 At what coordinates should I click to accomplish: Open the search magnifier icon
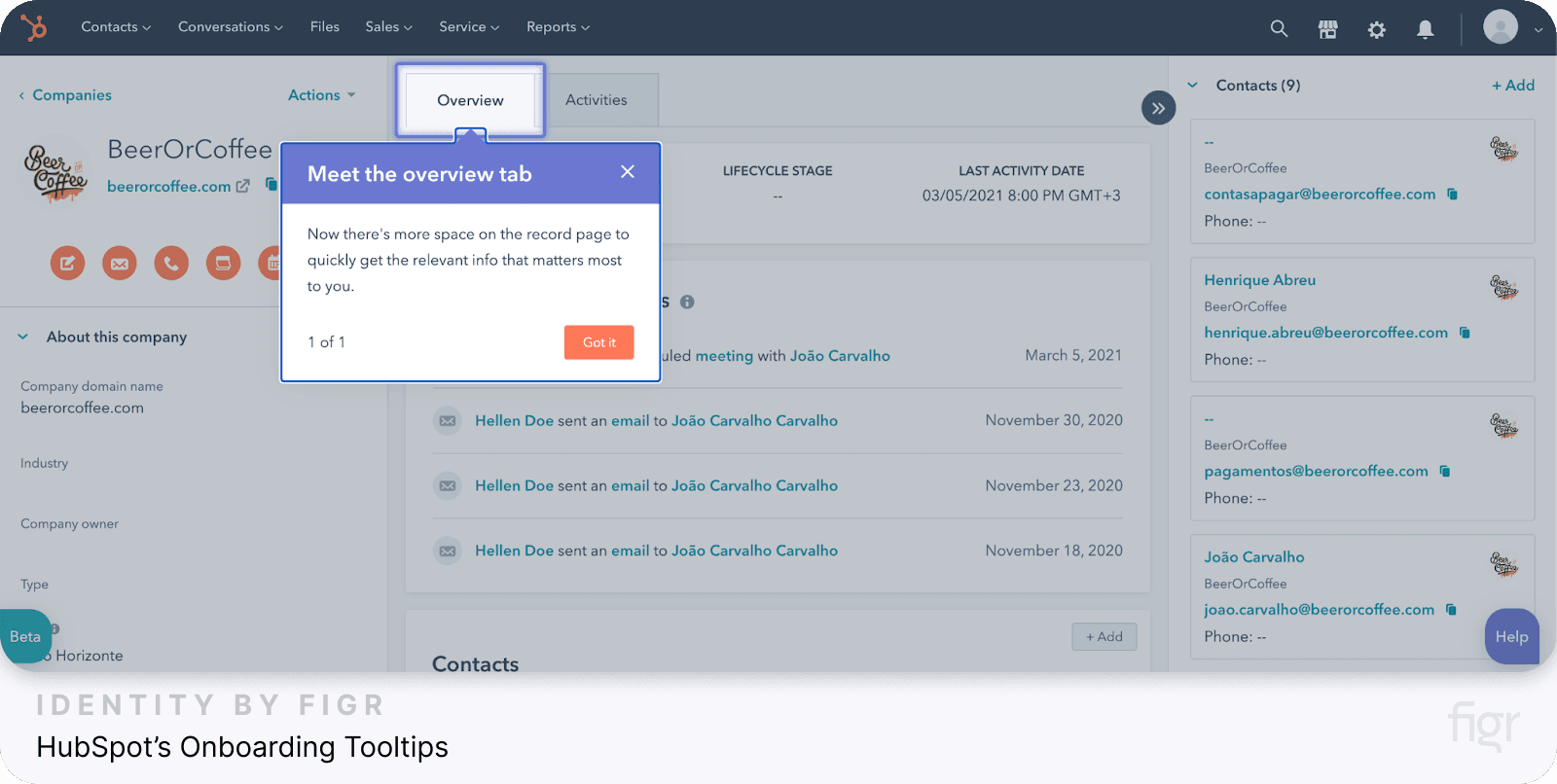[x=1279, y=29]
